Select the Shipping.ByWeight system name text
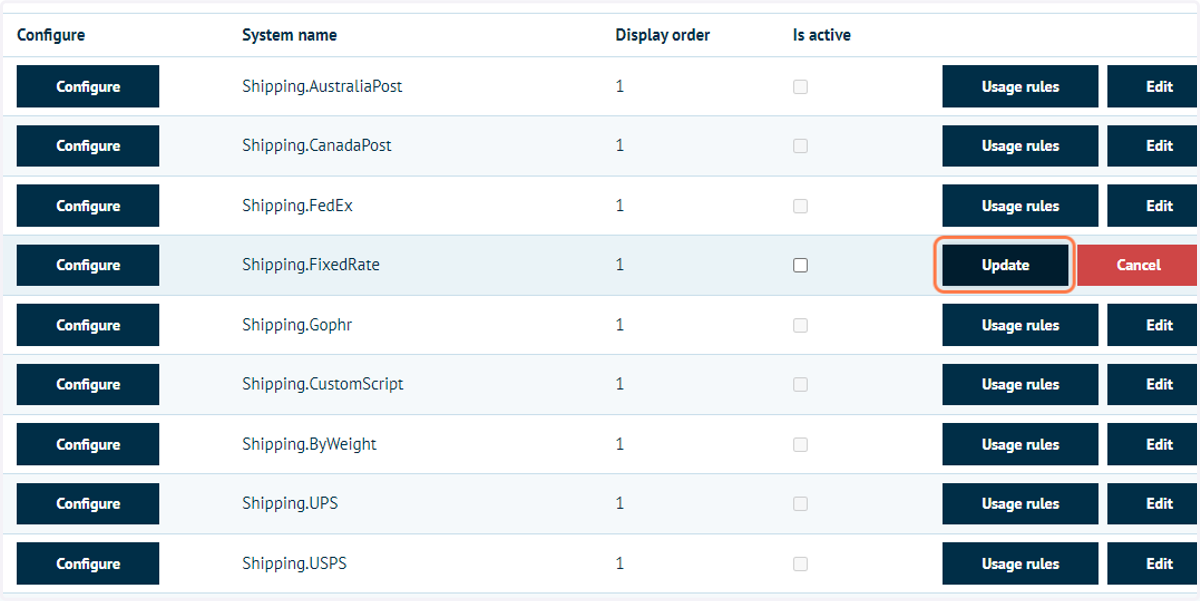Screen dimensions: 1200x601 point(309,444)
